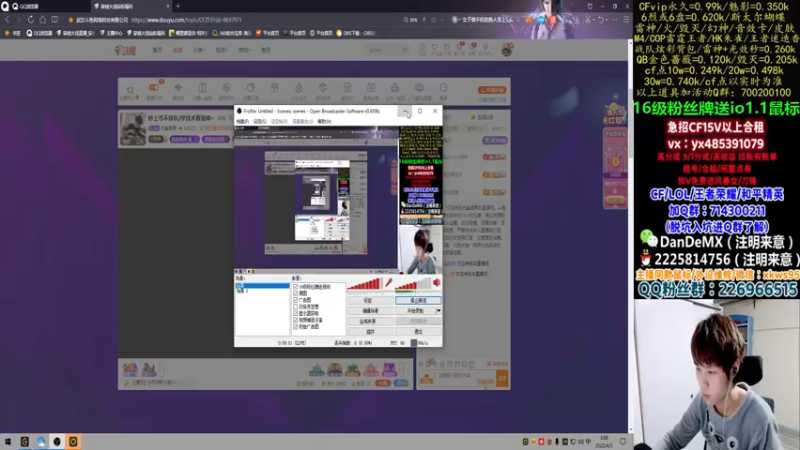Go forward with the browser forward arrow

pyautogui.click(x=19, y=20)
